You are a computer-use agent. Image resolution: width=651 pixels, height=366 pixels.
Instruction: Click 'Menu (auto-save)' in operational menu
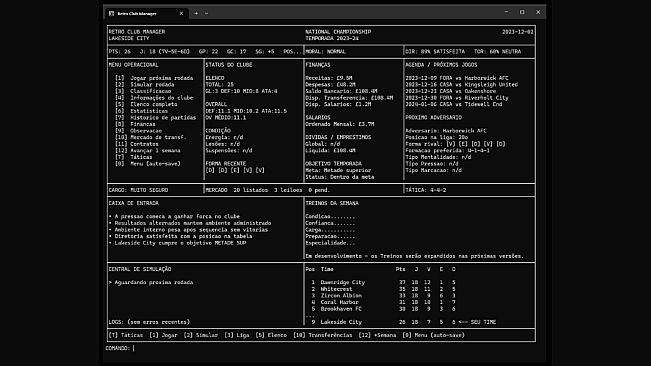point(148,164)
